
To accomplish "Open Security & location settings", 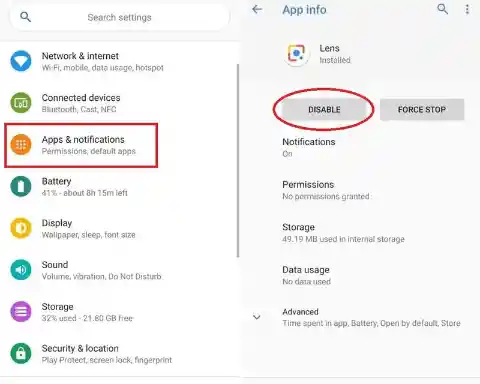I will tap(120, 354).
